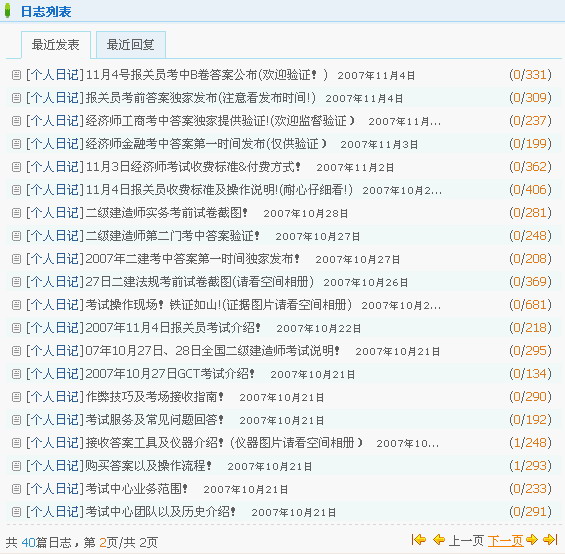
Task: Click the (0/681) count for 考试操作现场 post
Action: (x=530, y=305)
